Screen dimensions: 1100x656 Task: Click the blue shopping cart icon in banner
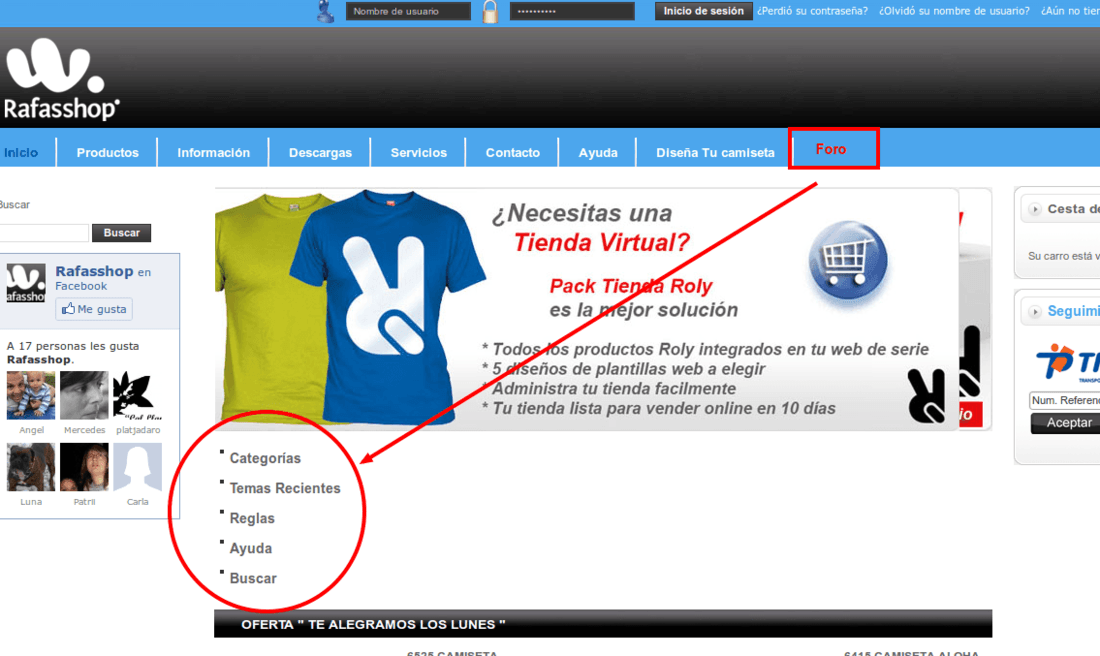point(847,260)
